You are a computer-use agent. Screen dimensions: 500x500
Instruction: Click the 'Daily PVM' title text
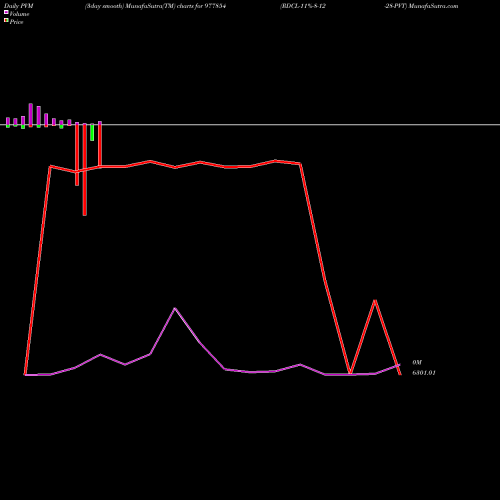pyautogui.click(x=19, y=6)
